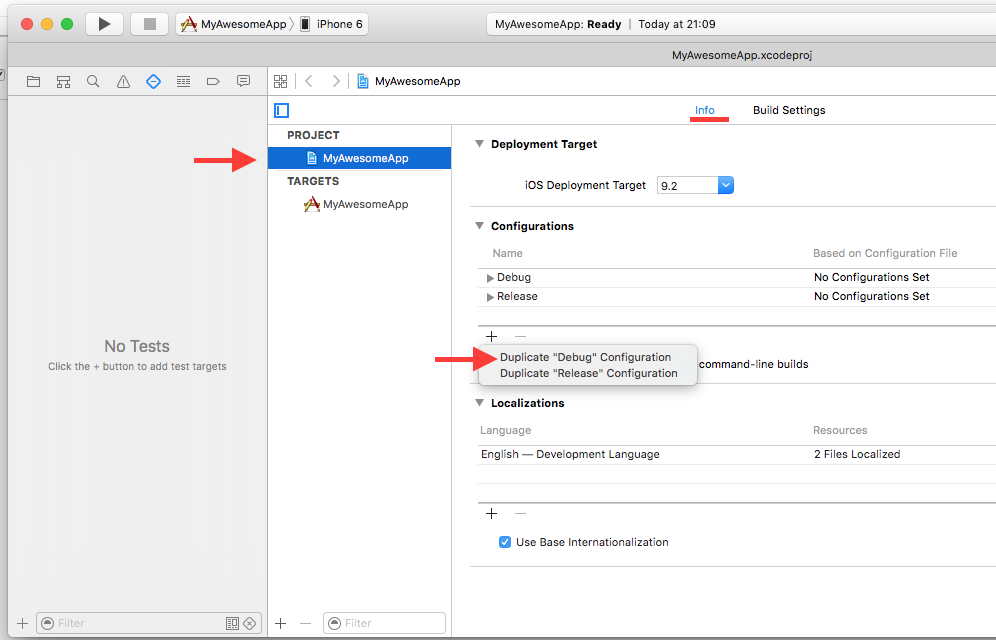The image size is (996, 640).
Task: Toggle the navigator filter scope icon
Action: (232, 623)
